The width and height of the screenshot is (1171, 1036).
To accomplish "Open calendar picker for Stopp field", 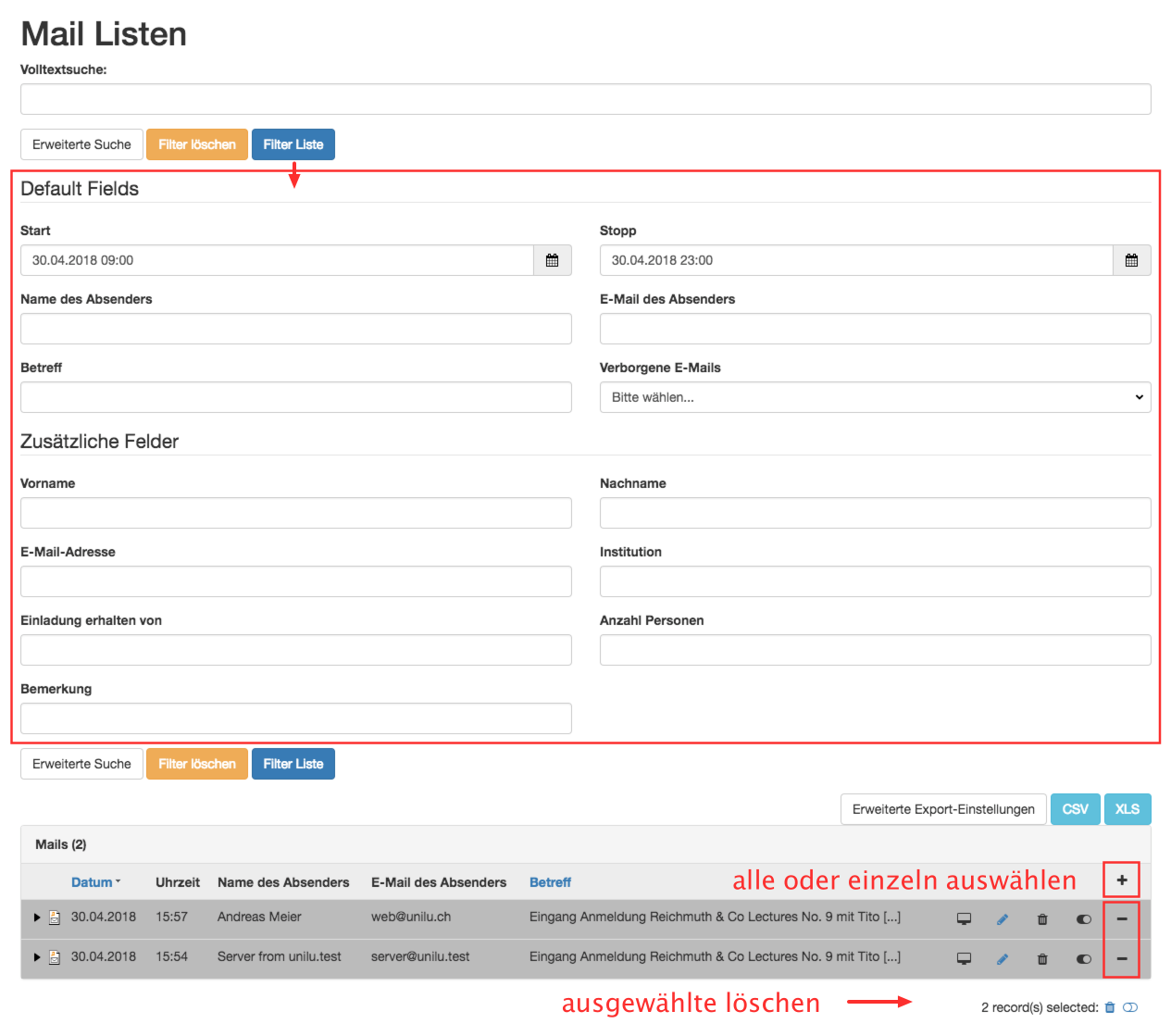I will pyautogui.click(x=1131, y=260).
